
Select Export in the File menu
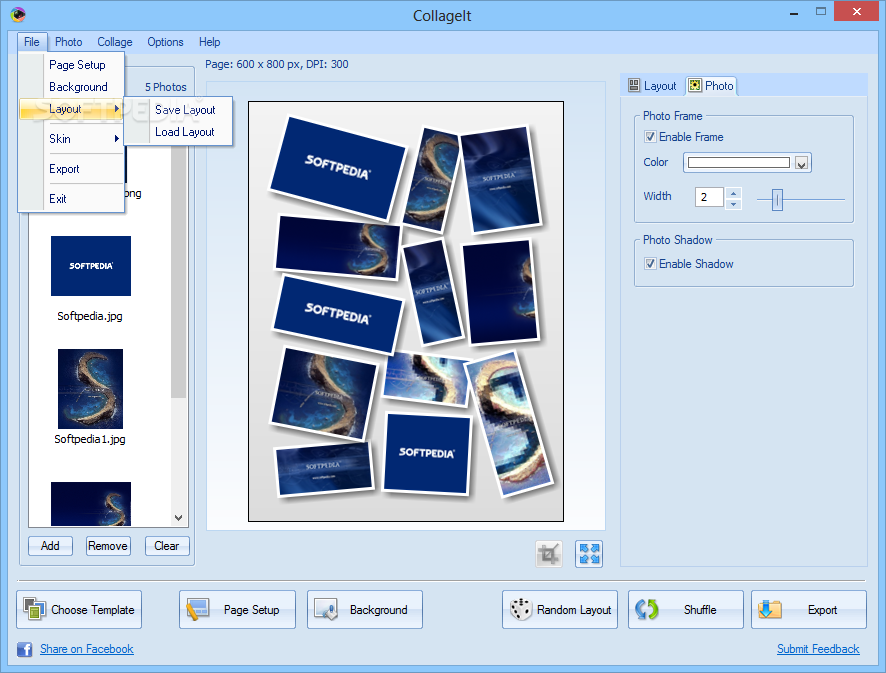pyautogui.click(x=71, y=169)
